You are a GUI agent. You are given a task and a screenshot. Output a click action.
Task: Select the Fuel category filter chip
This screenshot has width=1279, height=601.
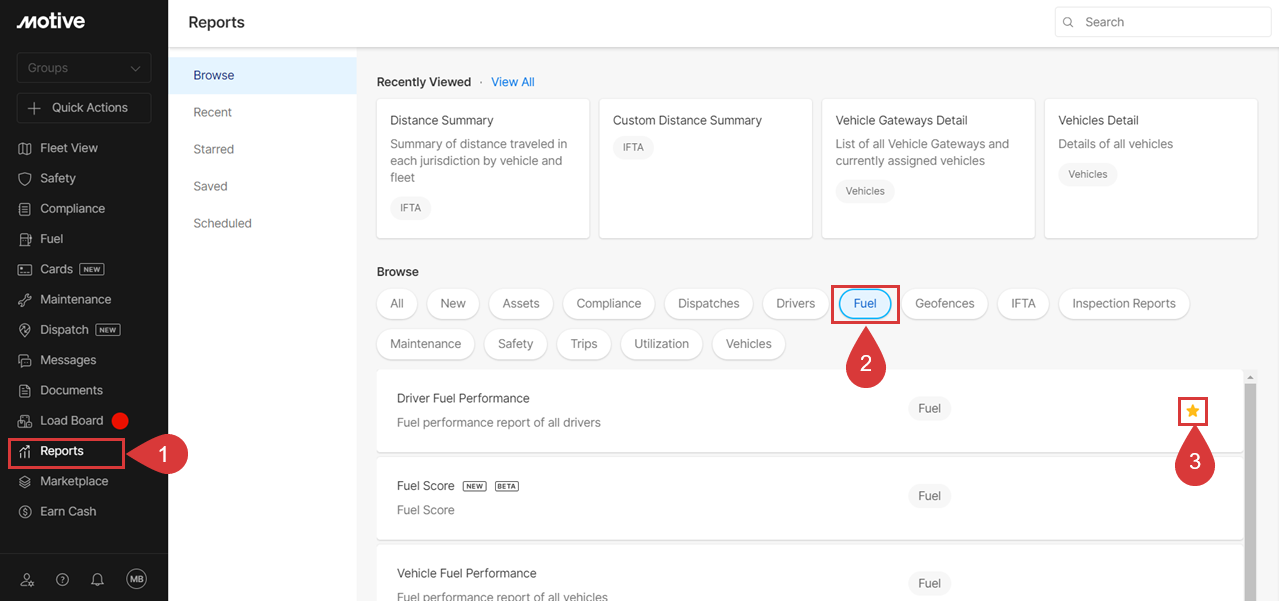(x=865, y=303)
